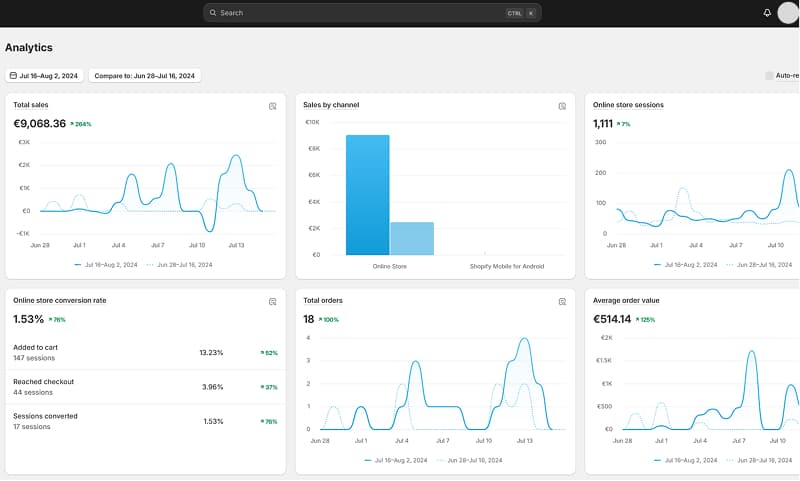
Task: Click the user avatar in top bar
Action: point(788,13)
